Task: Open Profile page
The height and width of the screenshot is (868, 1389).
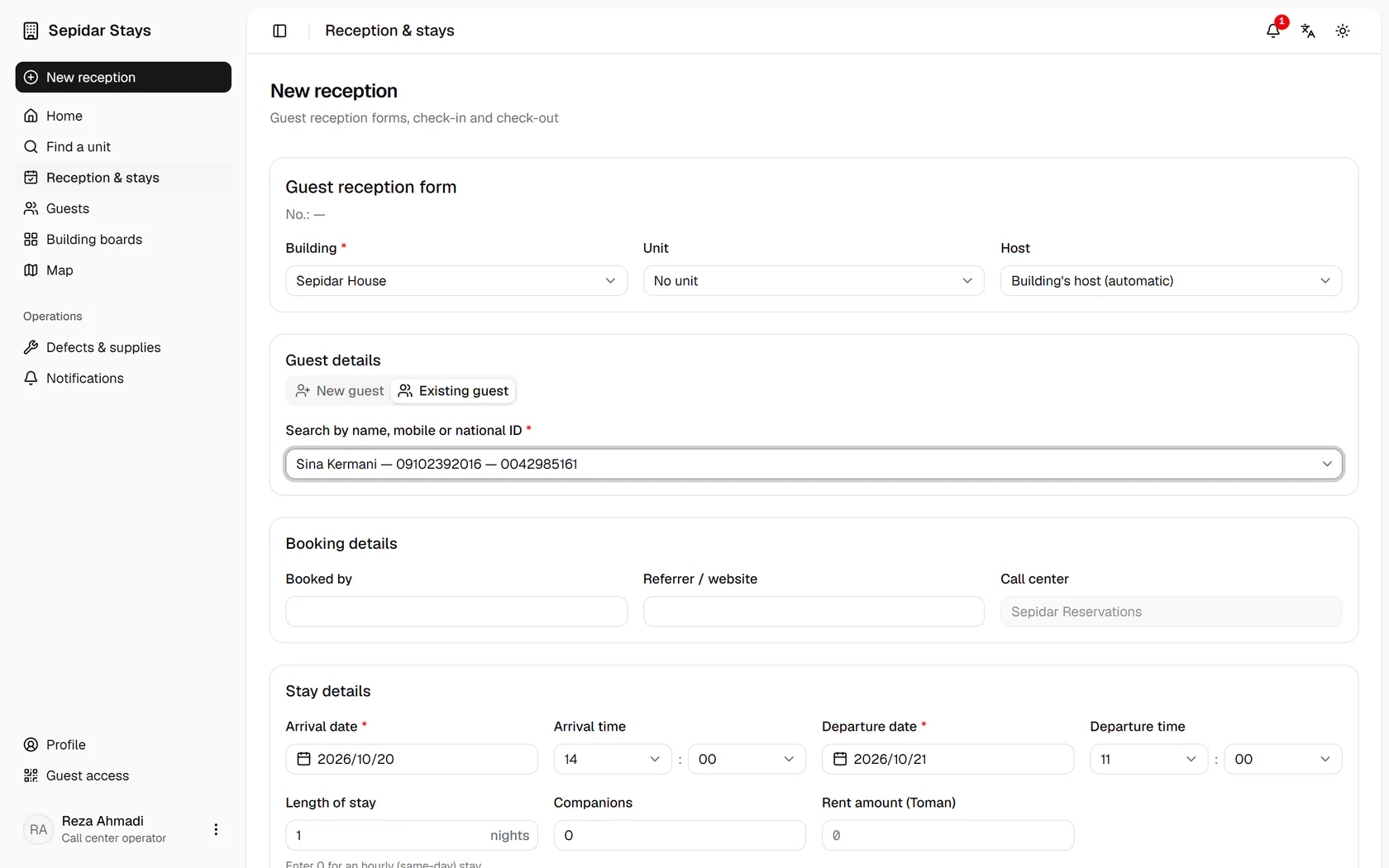Action: click(123, 745)
